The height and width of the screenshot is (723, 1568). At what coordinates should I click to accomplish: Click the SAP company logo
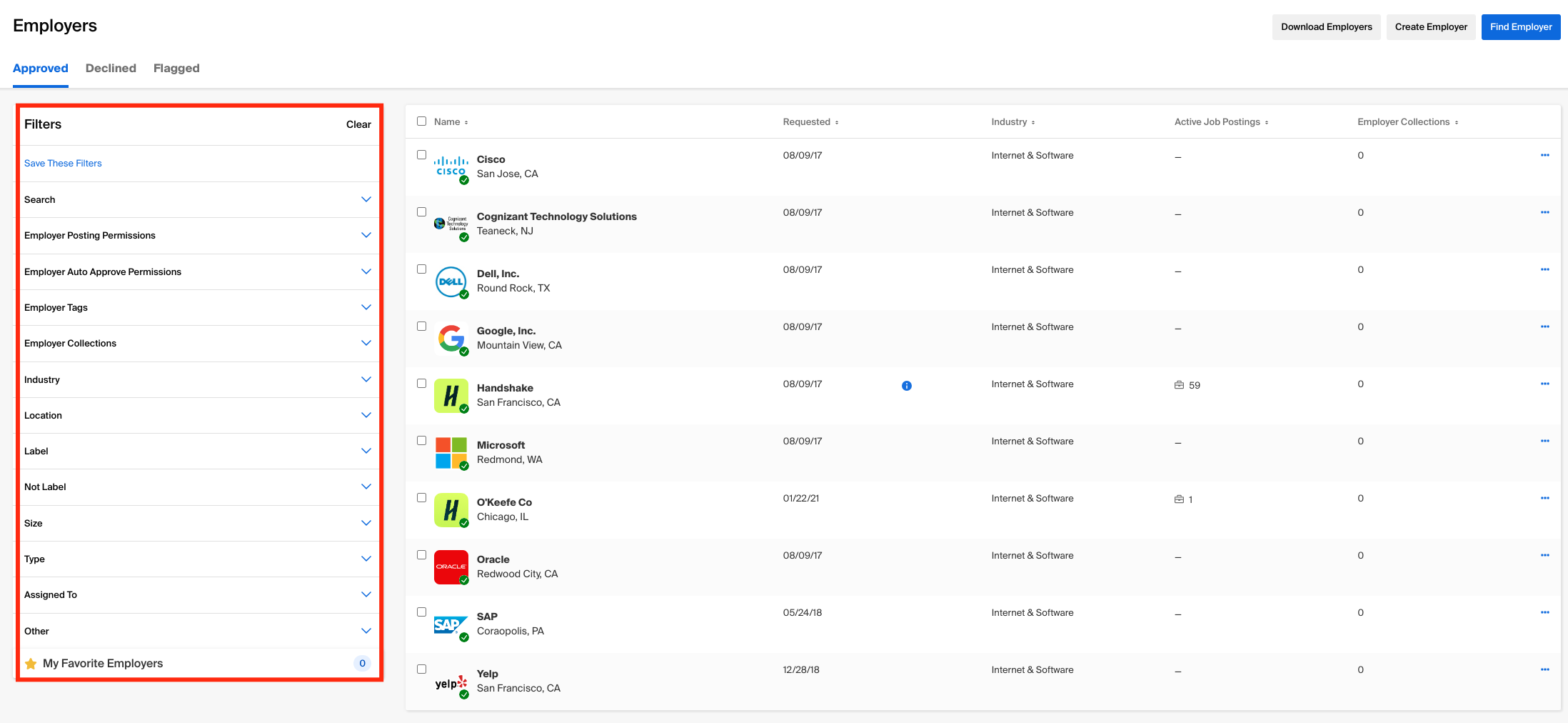pyautogui.click(x=451, y=625)
